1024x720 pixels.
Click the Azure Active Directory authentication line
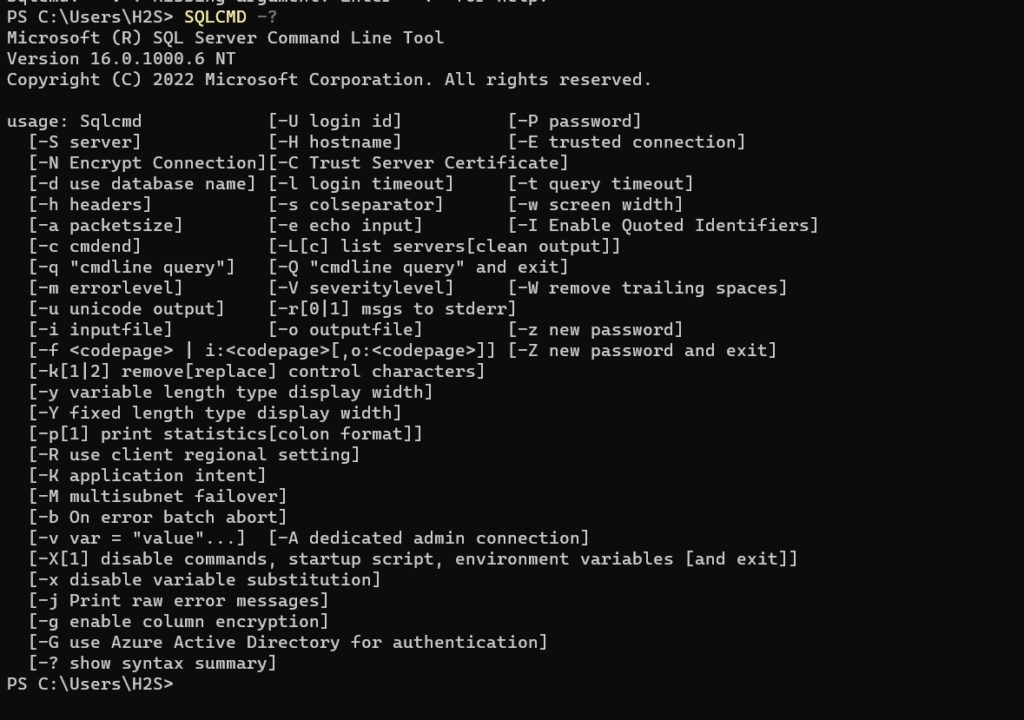click(288, 642)
